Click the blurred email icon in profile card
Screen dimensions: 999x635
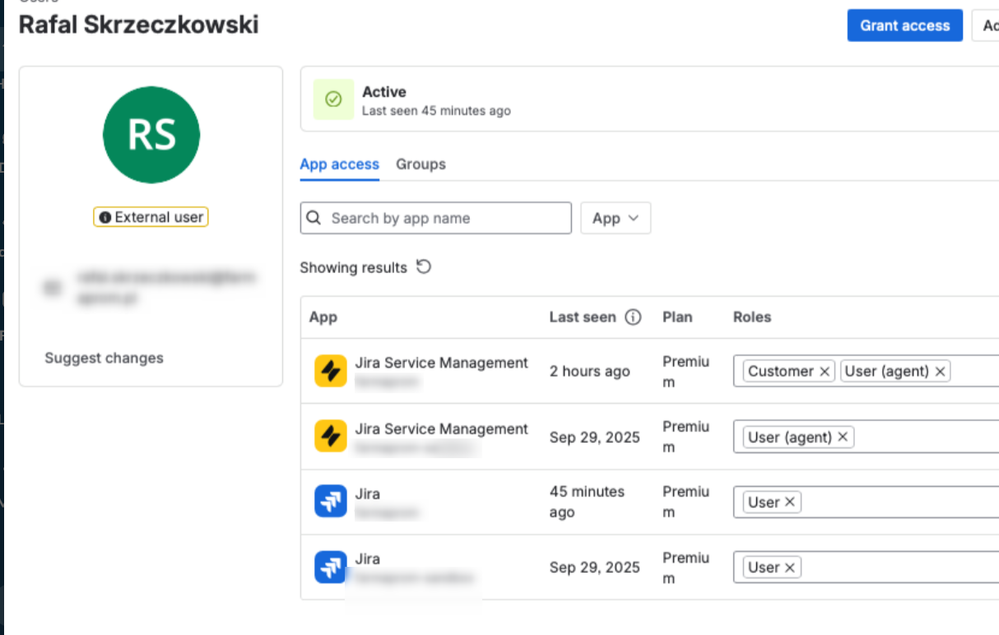point(53,288)
